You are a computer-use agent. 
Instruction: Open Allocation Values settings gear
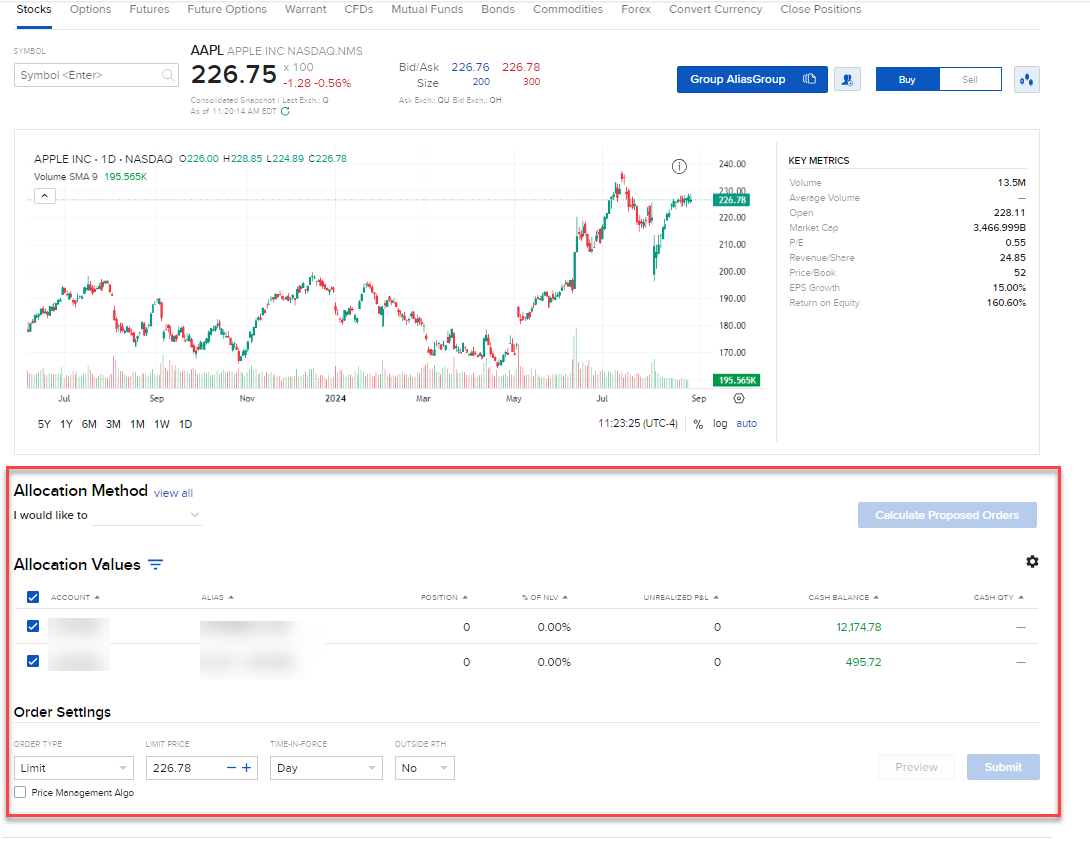click(1032, 562)
